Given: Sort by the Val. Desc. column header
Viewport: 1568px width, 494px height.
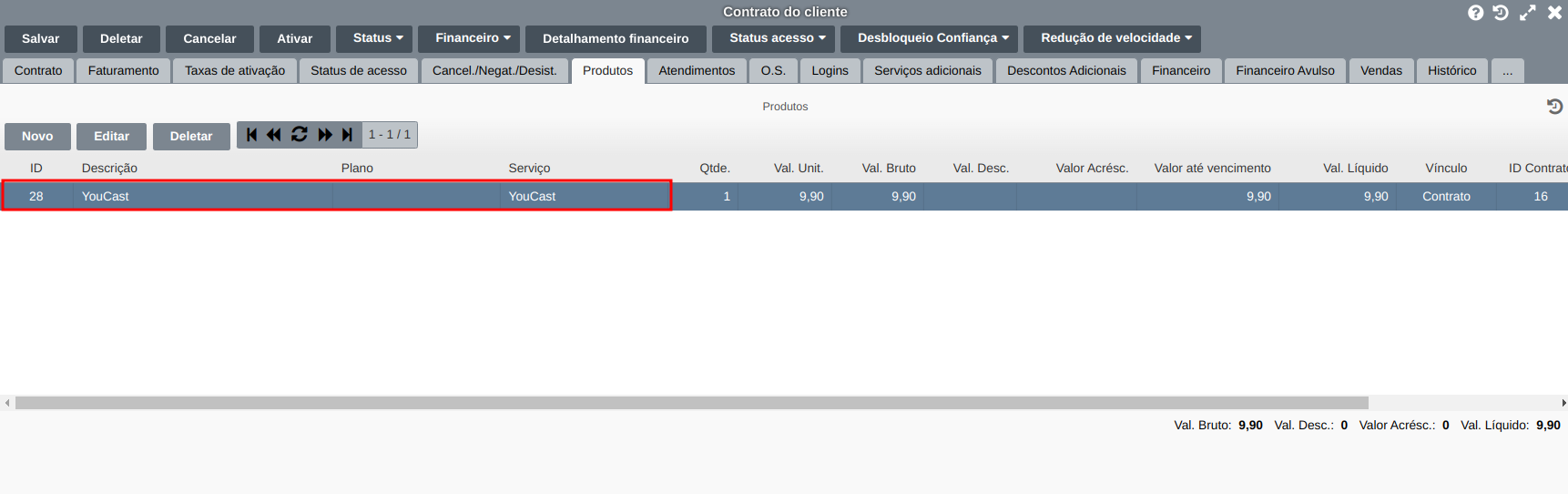Looking at the screenshot, I should 981,169.
